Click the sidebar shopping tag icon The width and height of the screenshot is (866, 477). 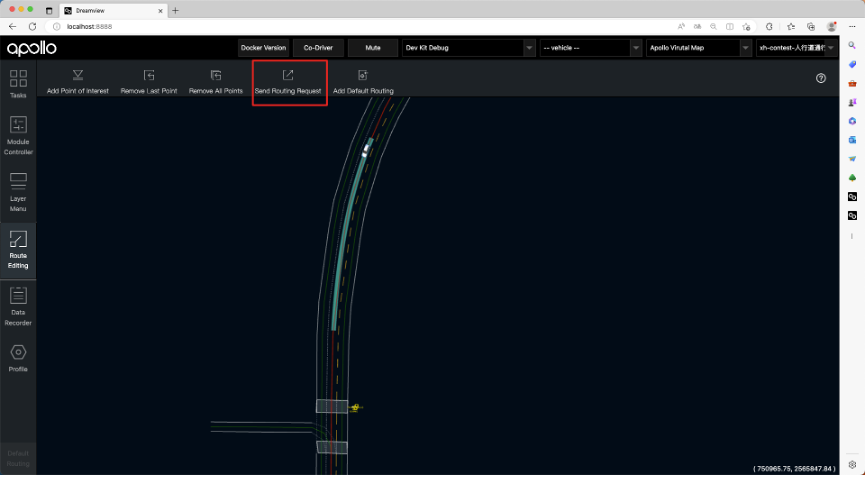[x=852, y=65]
